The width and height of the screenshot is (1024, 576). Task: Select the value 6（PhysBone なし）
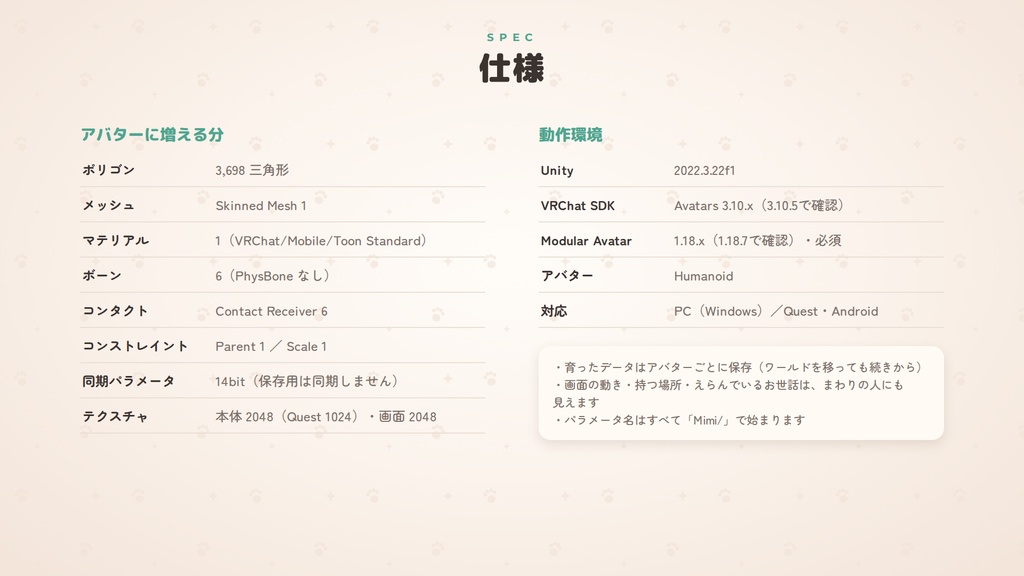click(x=272, y=276)
